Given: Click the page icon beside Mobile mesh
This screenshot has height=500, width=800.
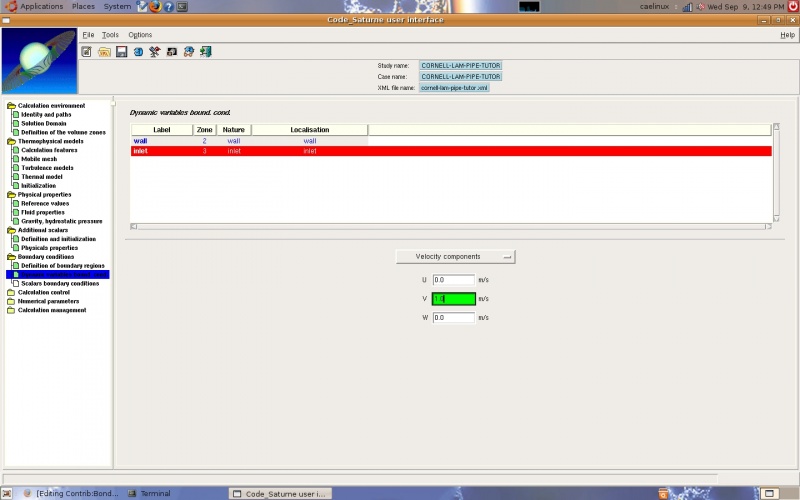Looking at the screenshot, I should click(x=16, y=159).
